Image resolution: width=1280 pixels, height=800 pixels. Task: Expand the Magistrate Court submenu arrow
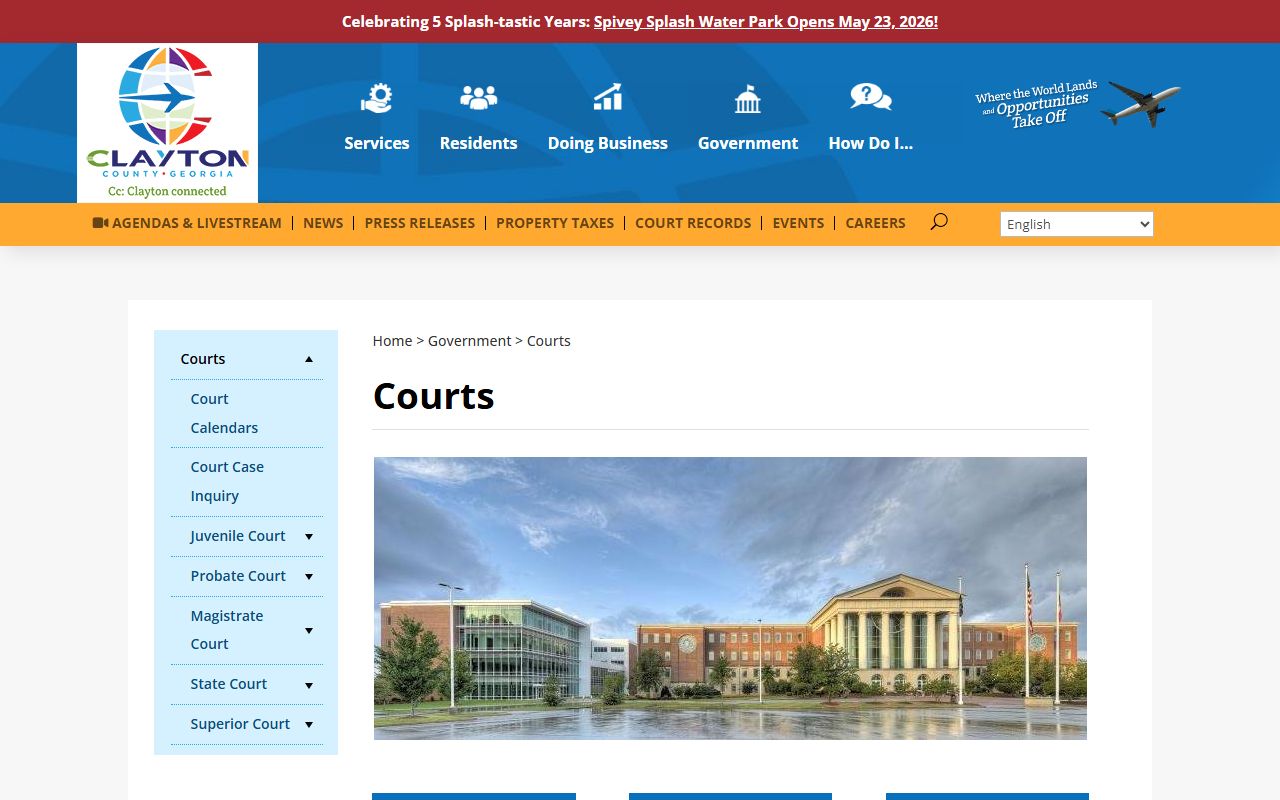coord(309,631)
